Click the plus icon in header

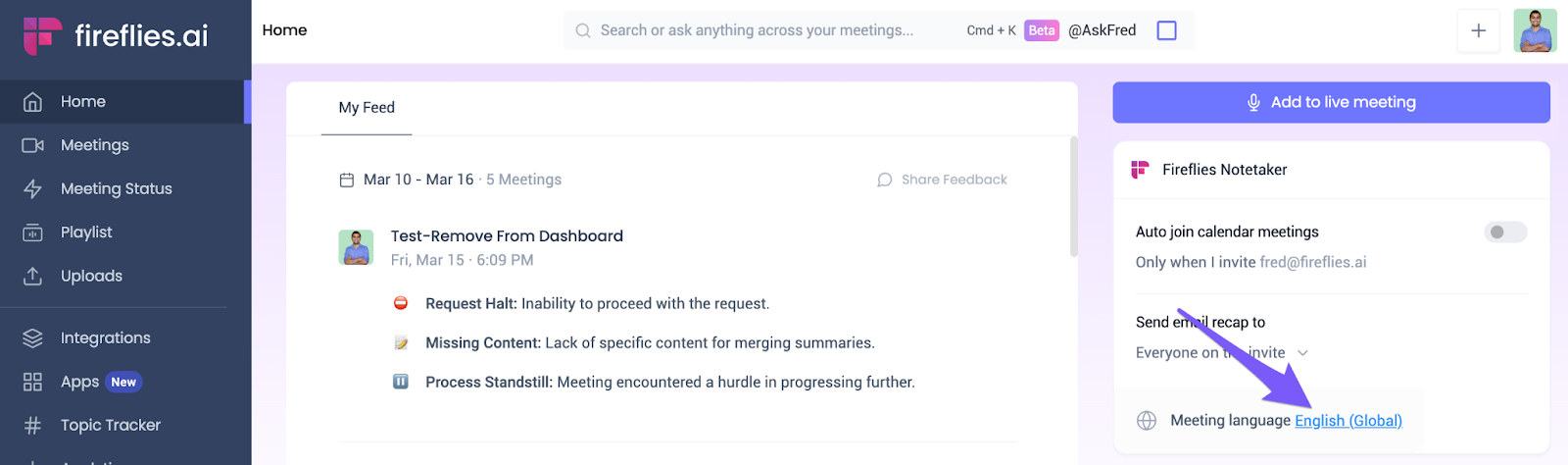pyautogui.click(x=1478, y=30)
